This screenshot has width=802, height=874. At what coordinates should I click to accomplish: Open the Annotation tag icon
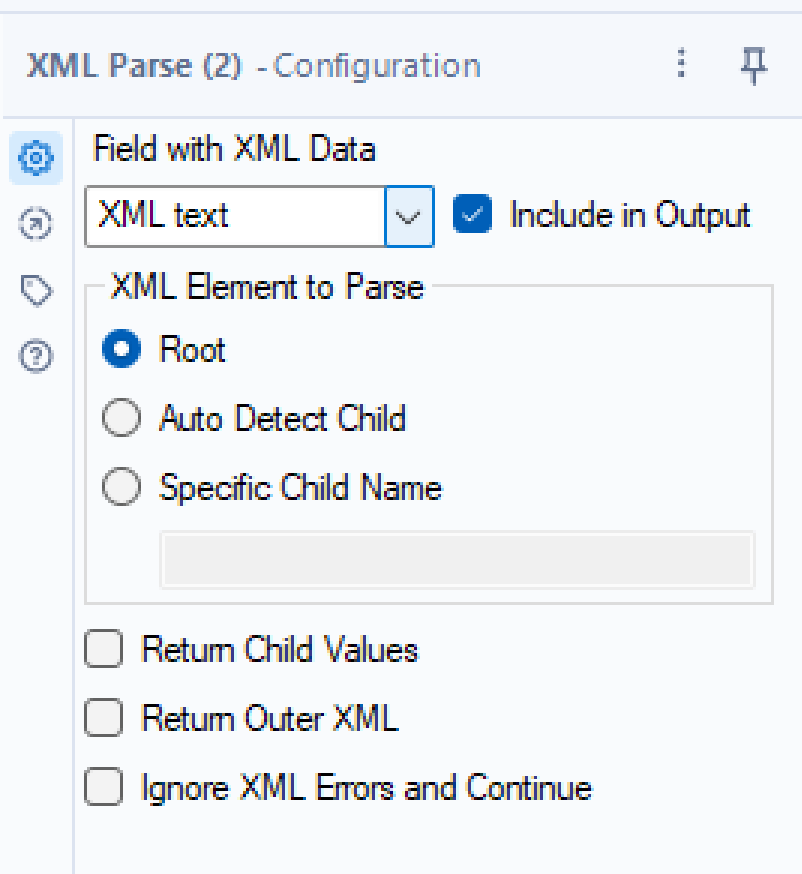[36, 290]
